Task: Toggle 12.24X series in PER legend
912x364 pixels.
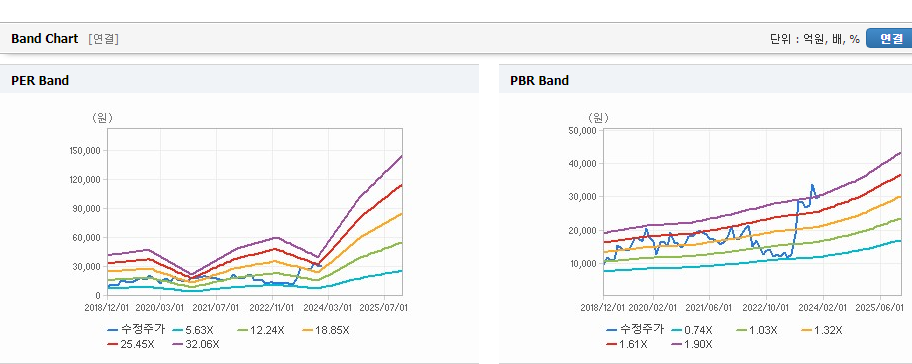Action: pos(261,330)
